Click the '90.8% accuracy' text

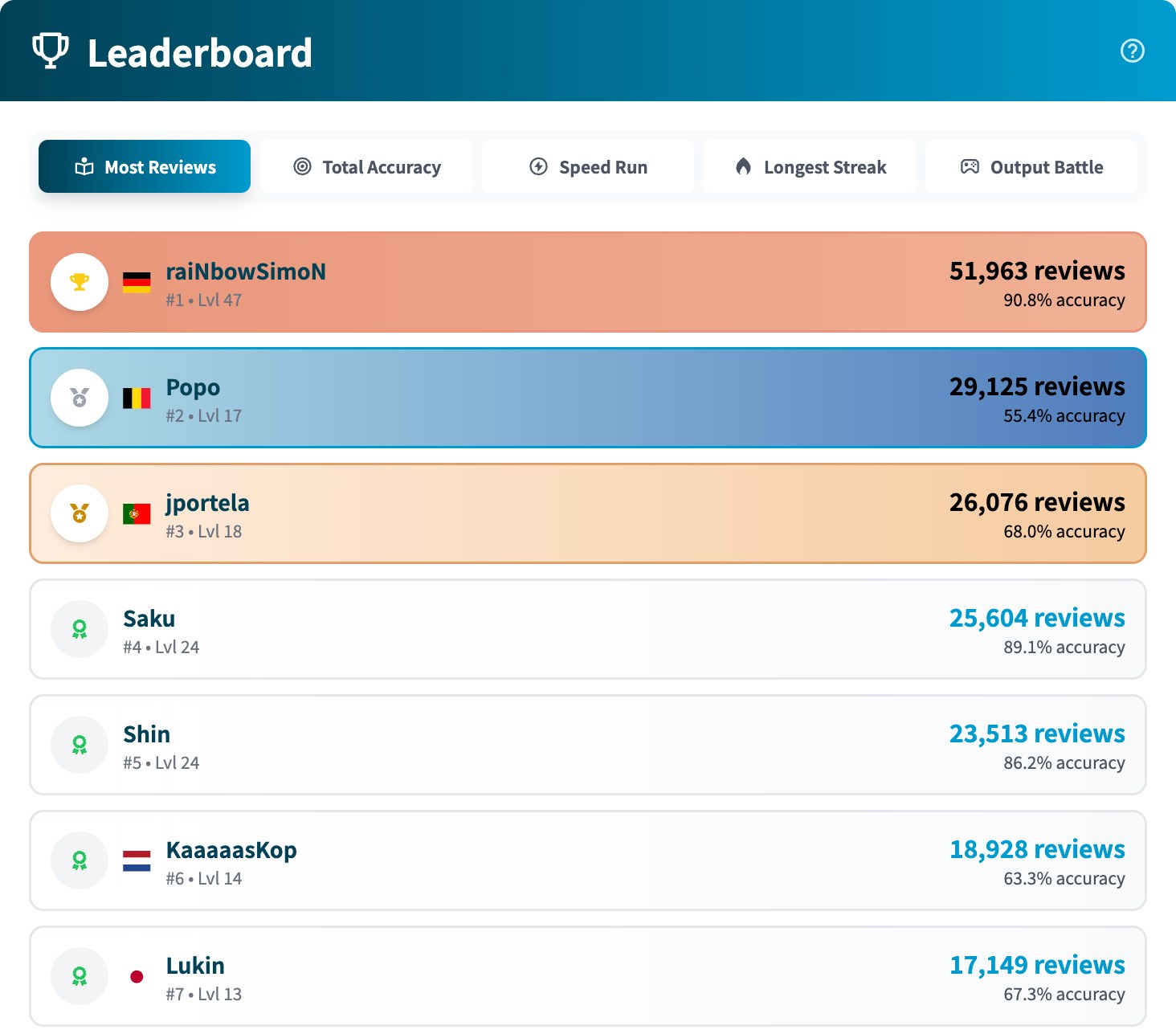point(1064,300)
